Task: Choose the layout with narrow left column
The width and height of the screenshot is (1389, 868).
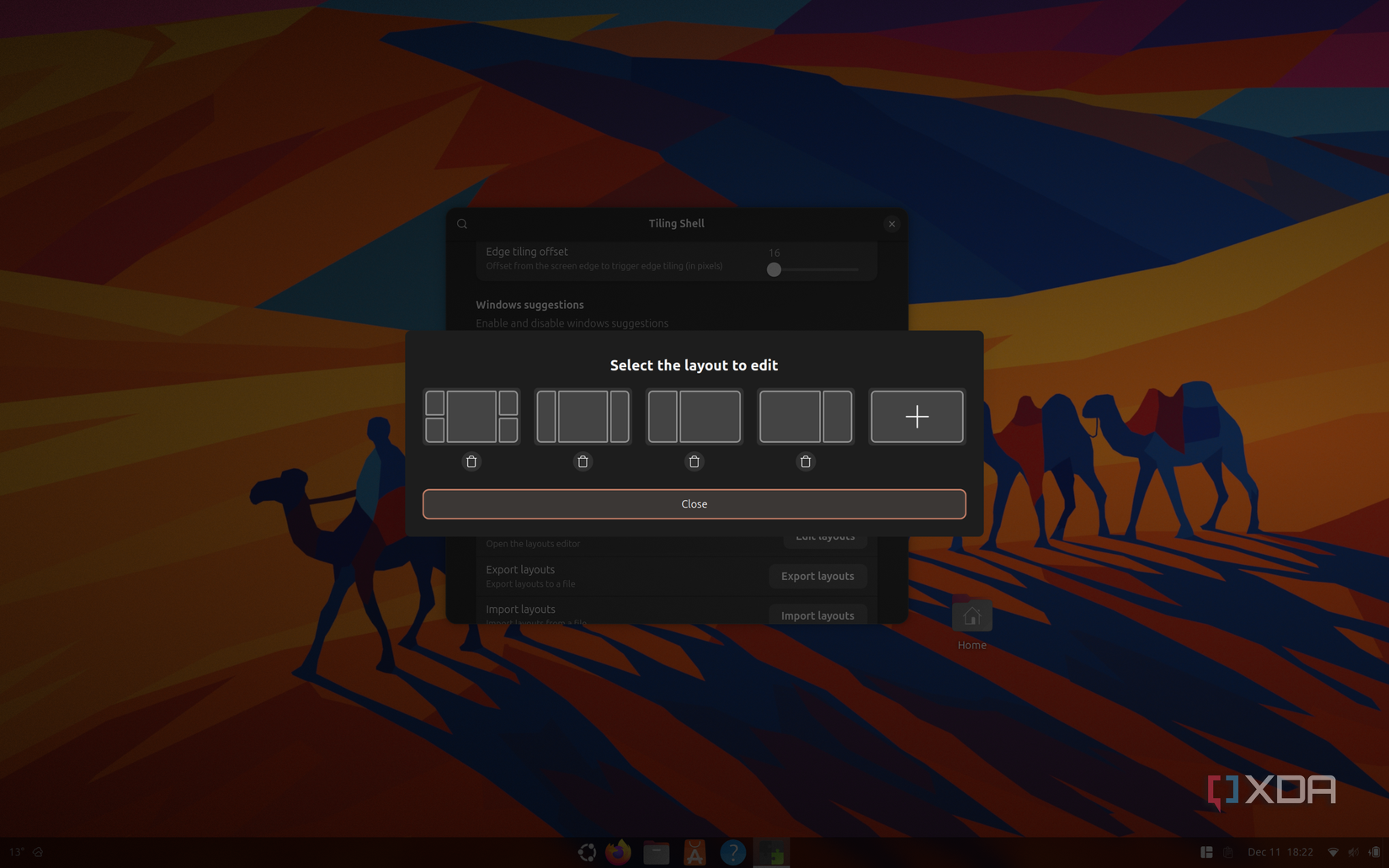Action: tap(694, 416)
